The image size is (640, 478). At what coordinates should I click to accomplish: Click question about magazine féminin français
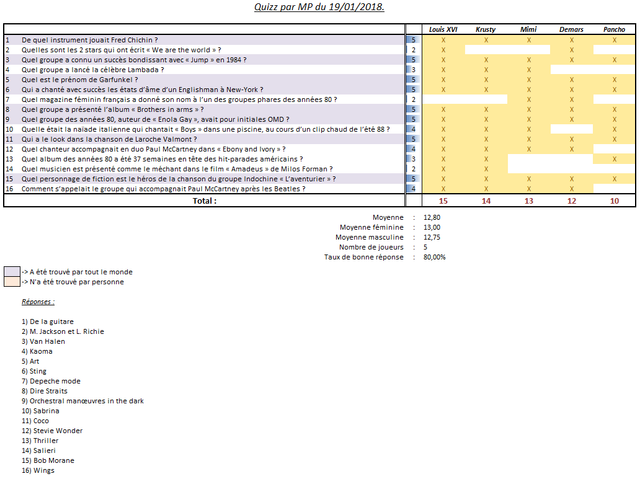coord(179,99)
